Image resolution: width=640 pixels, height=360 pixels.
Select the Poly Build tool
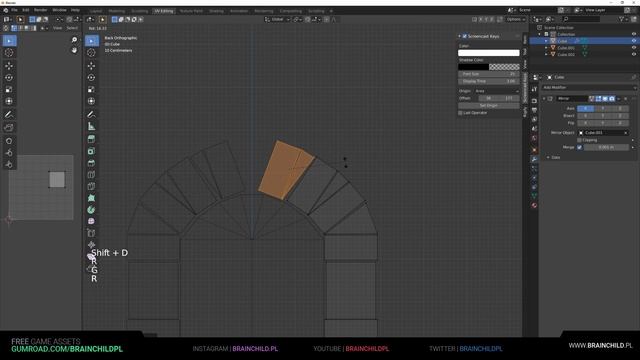click(91, 198)
